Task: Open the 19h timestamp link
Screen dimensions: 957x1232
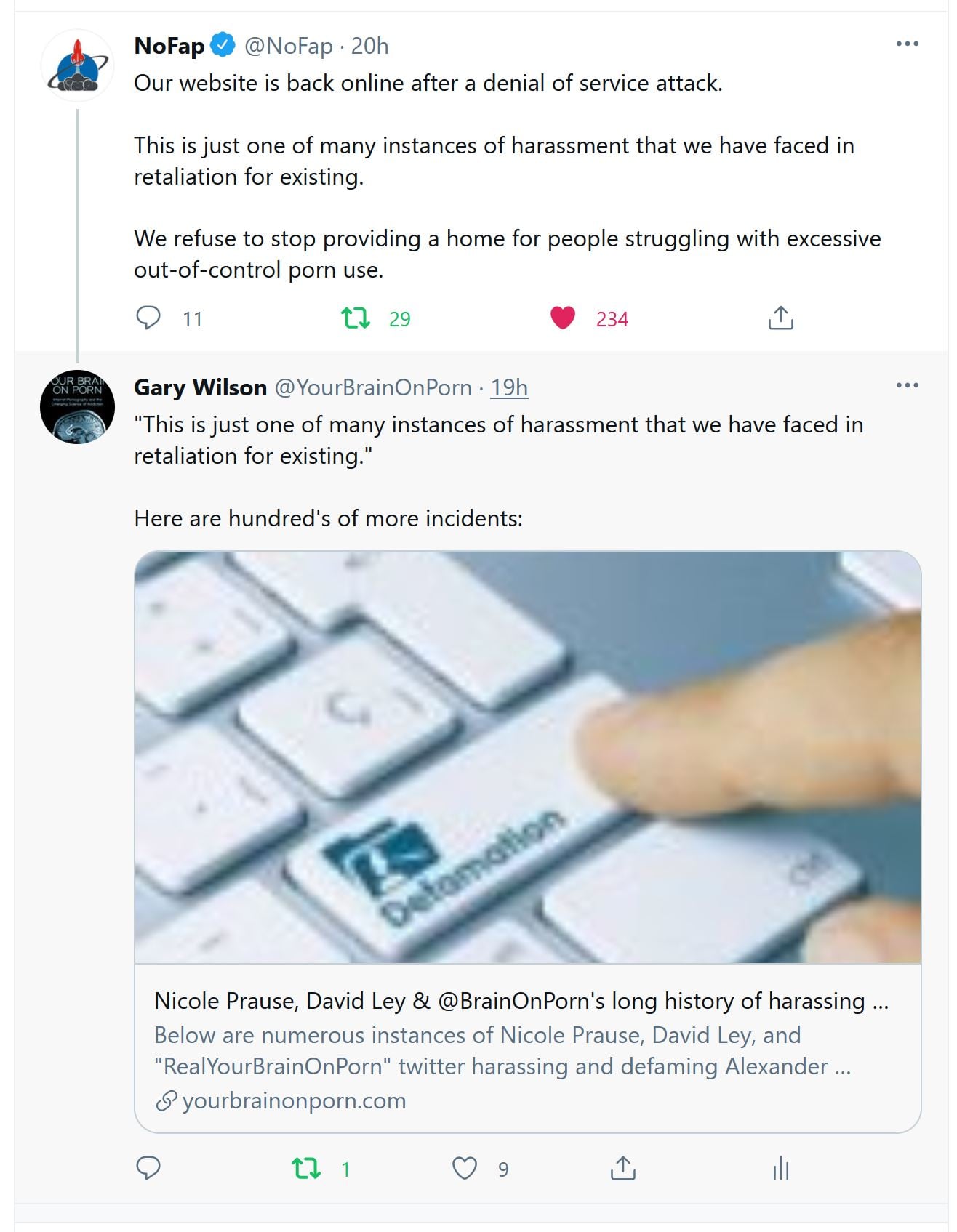Action: (x=509, y=387)
